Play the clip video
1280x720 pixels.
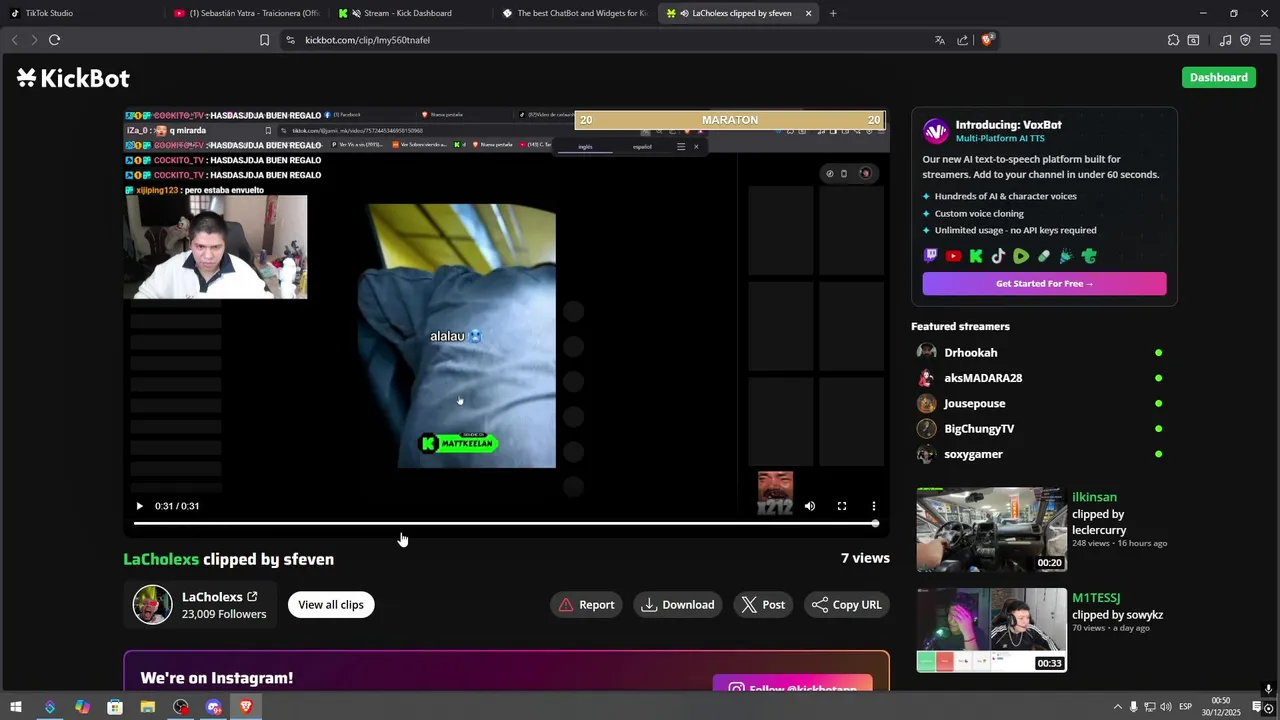tap(139, 506)
